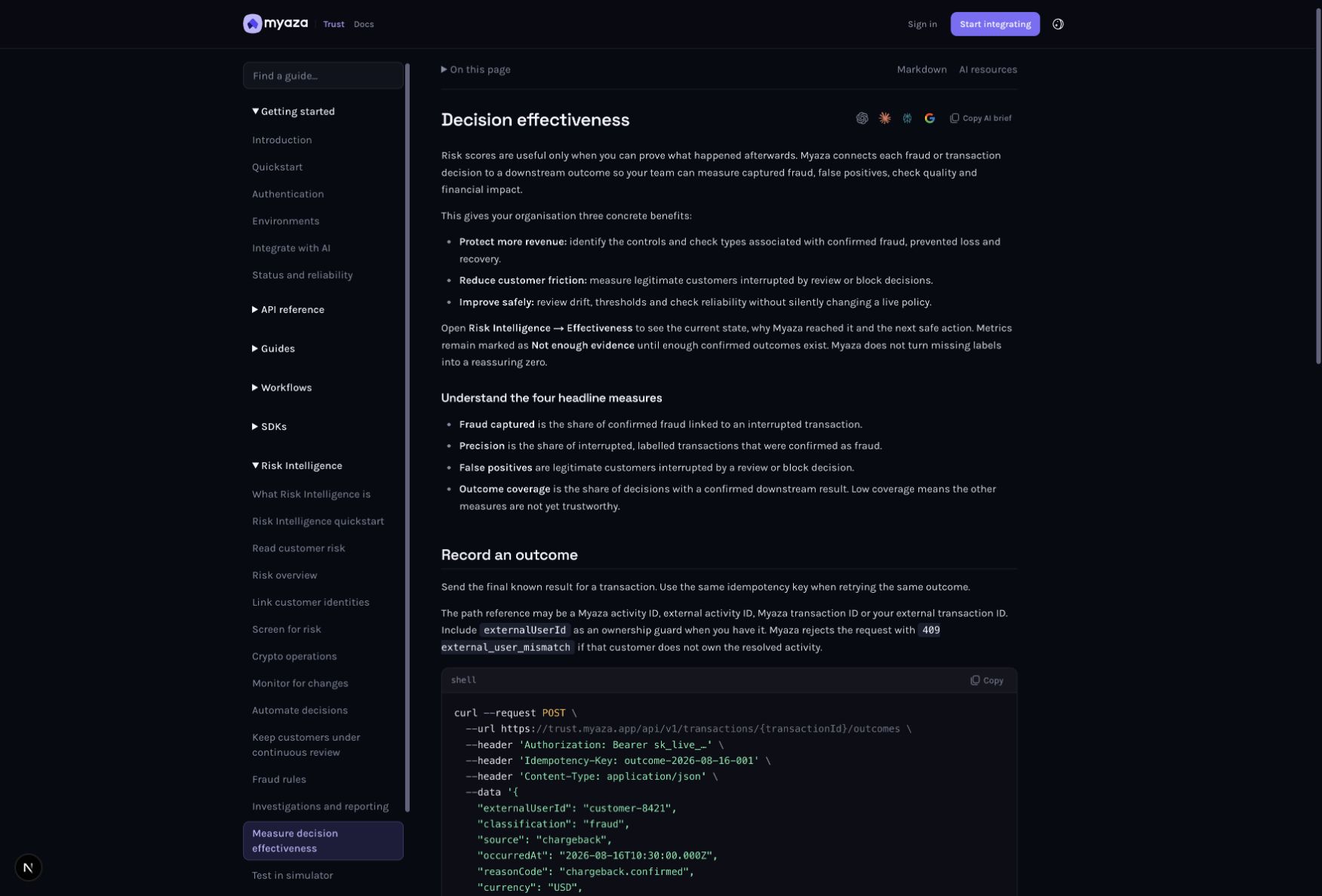Click the sidebar vertical scrollbar
1322x896 pixels.
click(x=407, y=437)
